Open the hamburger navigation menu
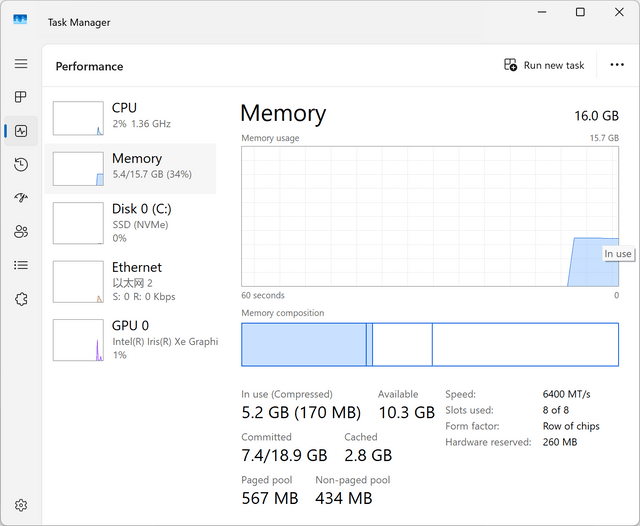Viewport: 640px width, 526px height. pos(21,64)
